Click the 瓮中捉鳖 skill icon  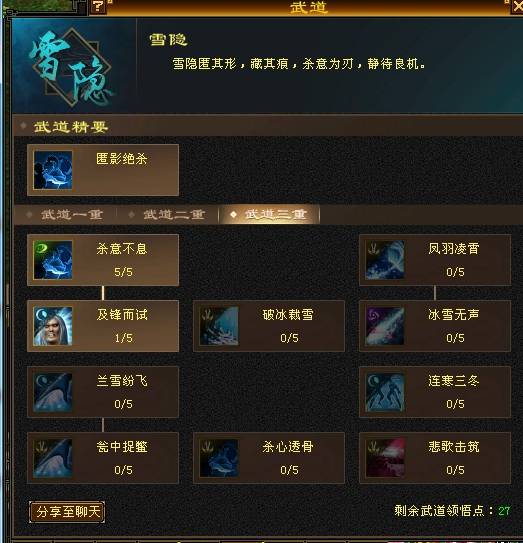(53, 458)
